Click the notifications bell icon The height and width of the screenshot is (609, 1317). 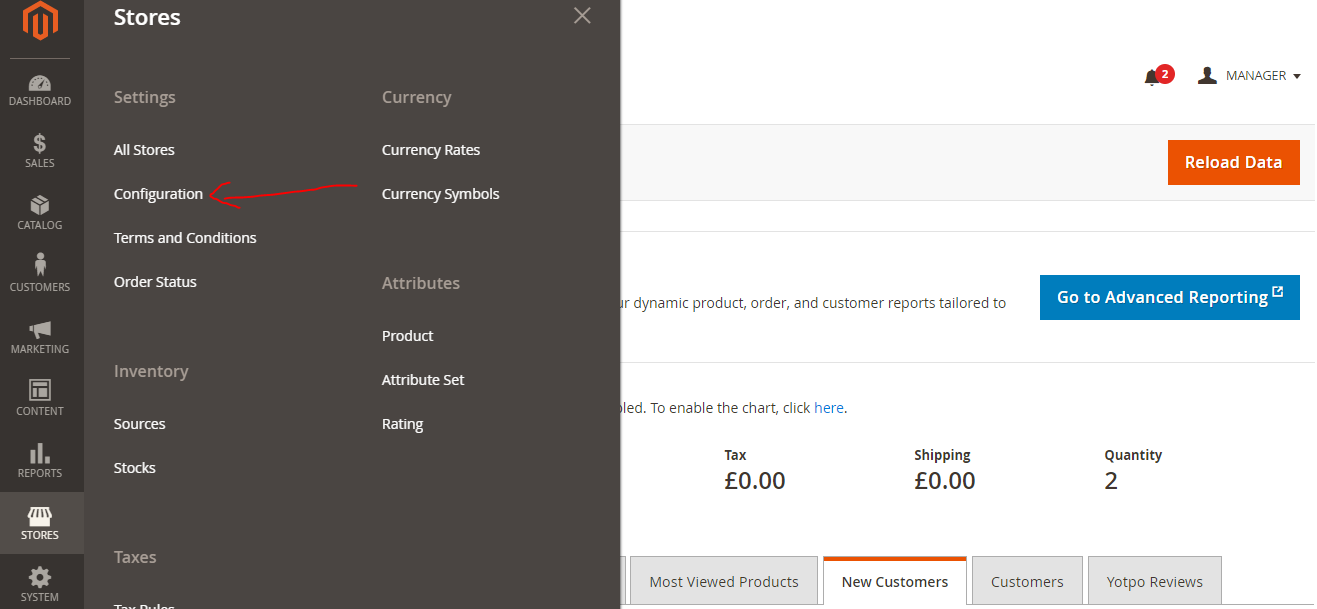click(x=1152, y=77)
